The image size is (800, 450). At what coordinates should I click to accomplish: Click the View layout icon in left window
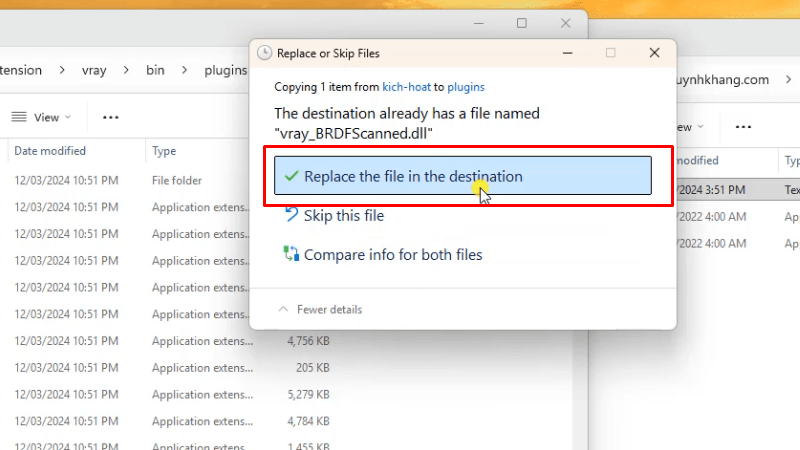(19, 117)
